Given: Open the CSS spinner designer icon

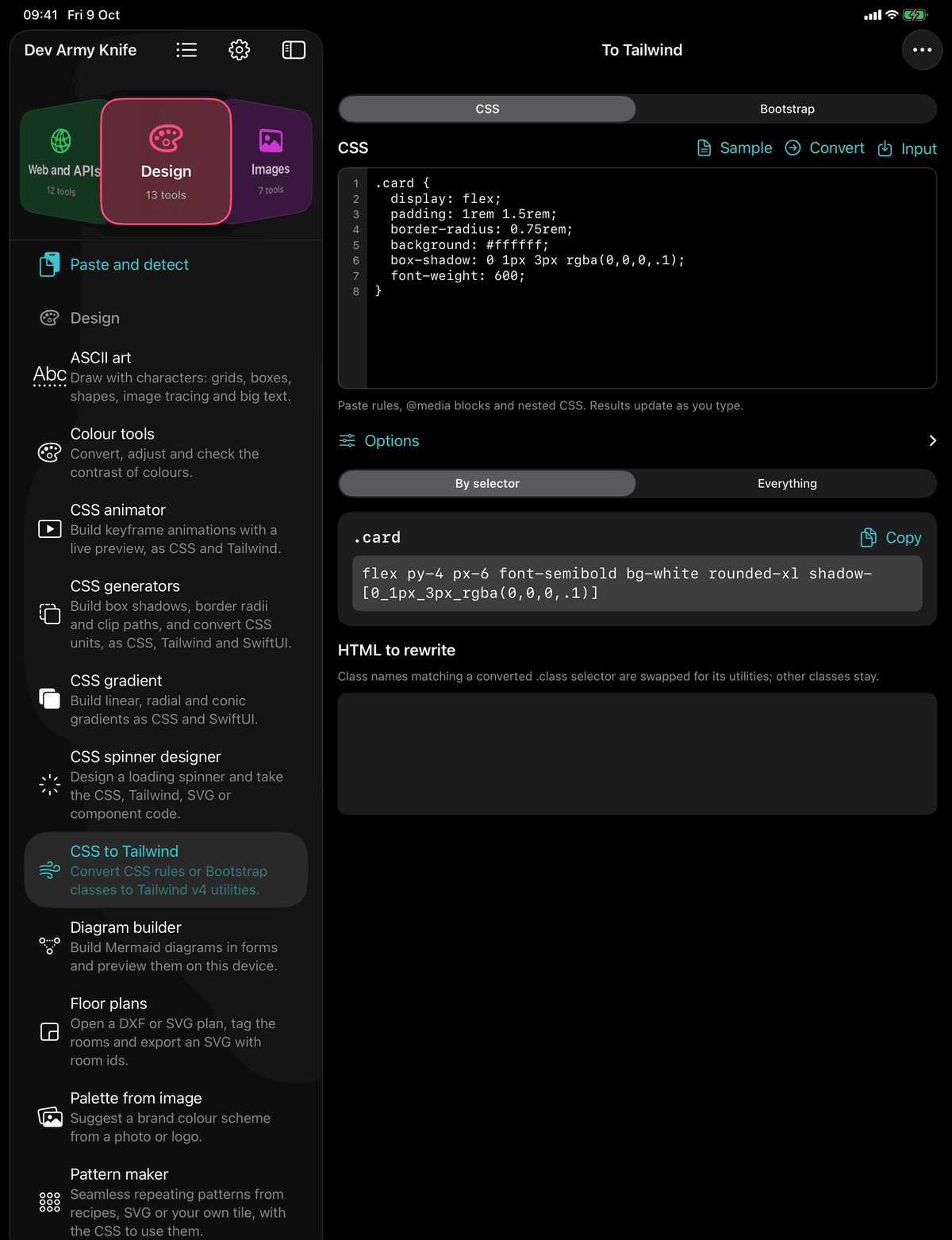Looking at the screenshot, I should point(49,785).
